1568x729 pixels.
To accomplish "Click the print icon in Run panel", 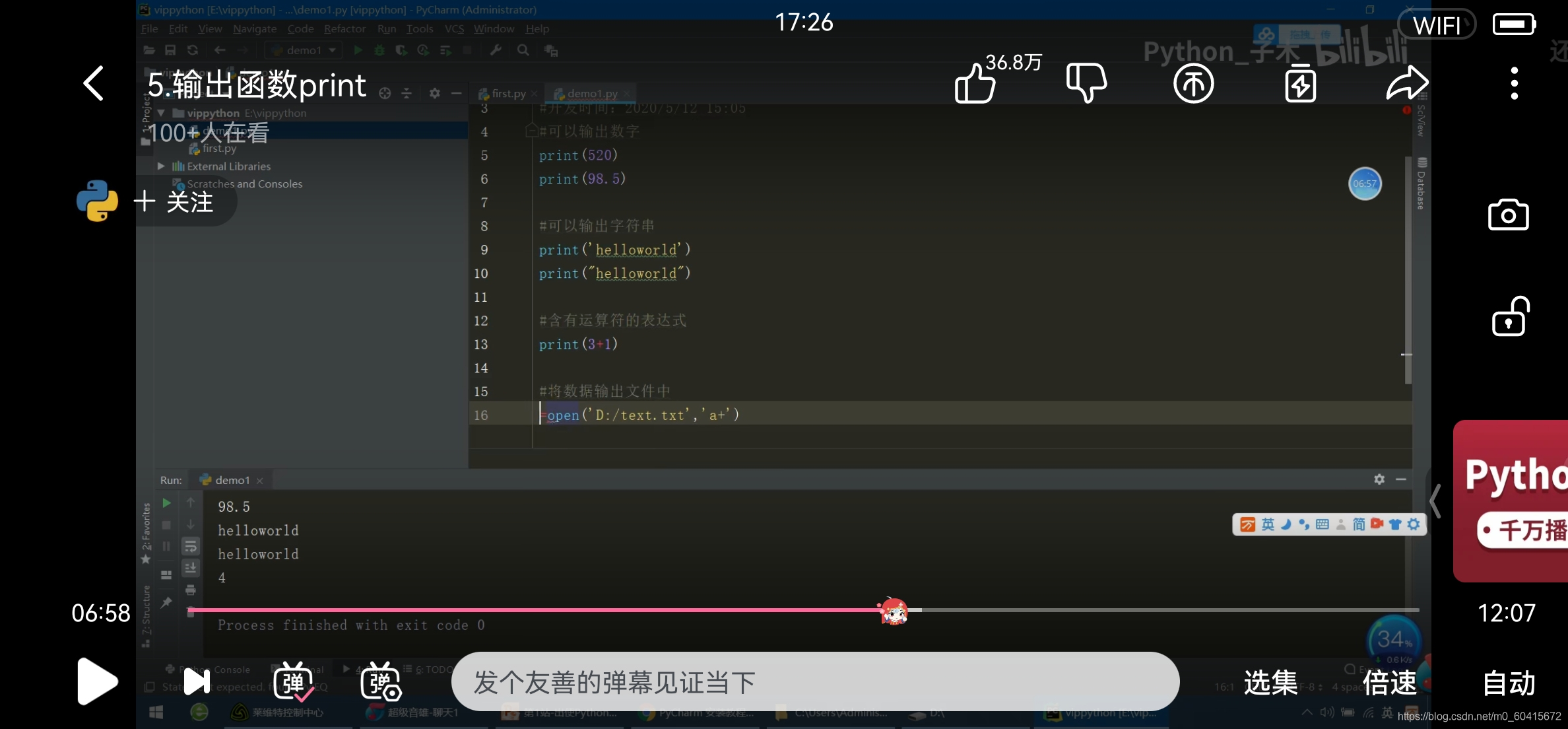I will pos(190,590).
